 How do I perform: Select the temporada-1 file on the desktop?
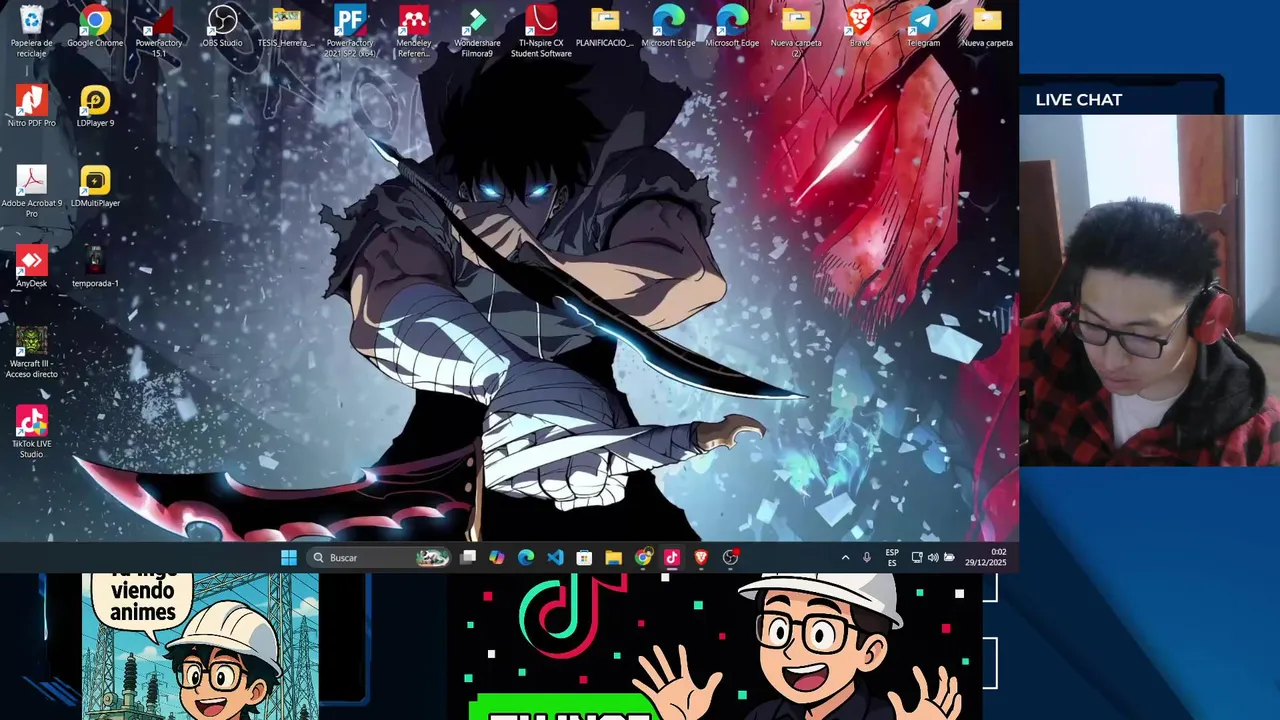pyautogui.click(x=95, y=266)
